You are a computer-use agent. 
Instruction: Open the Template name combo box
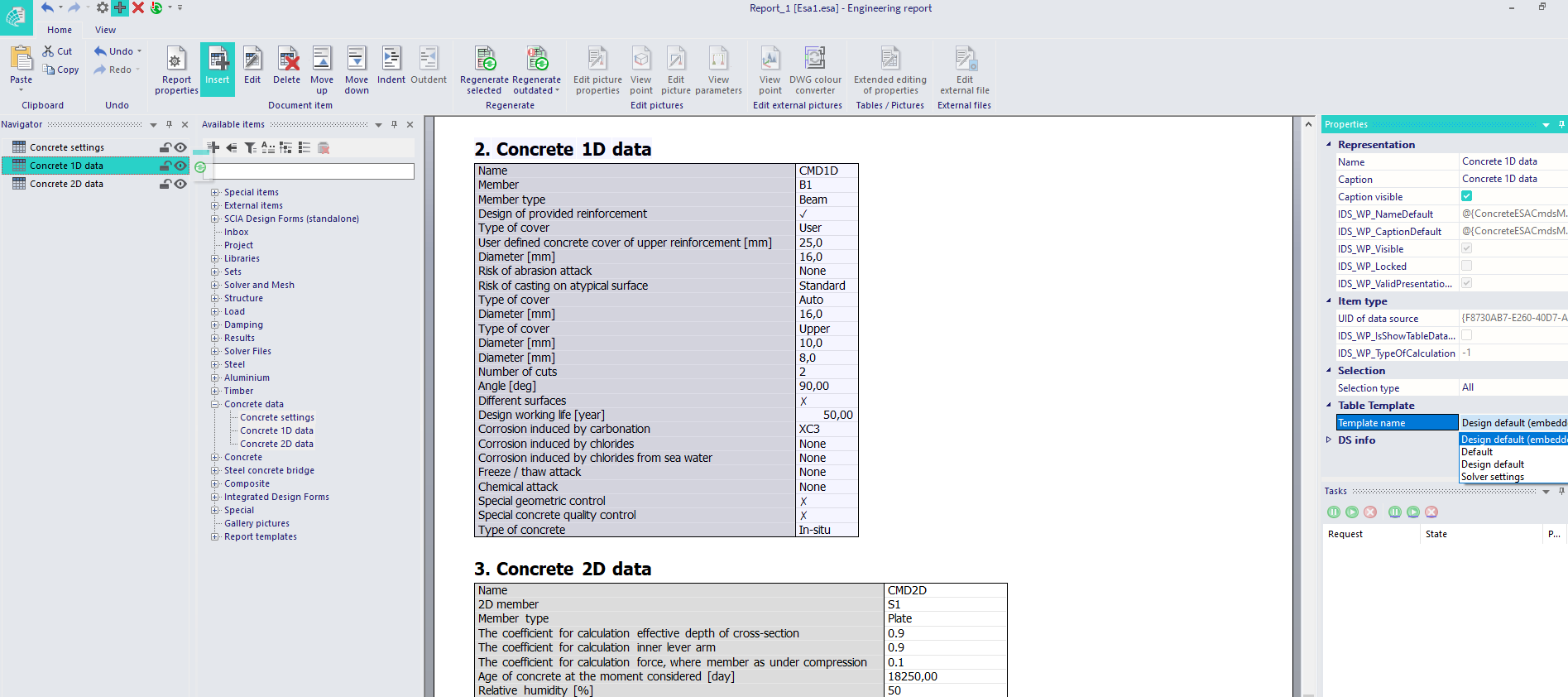point(1513,422)
